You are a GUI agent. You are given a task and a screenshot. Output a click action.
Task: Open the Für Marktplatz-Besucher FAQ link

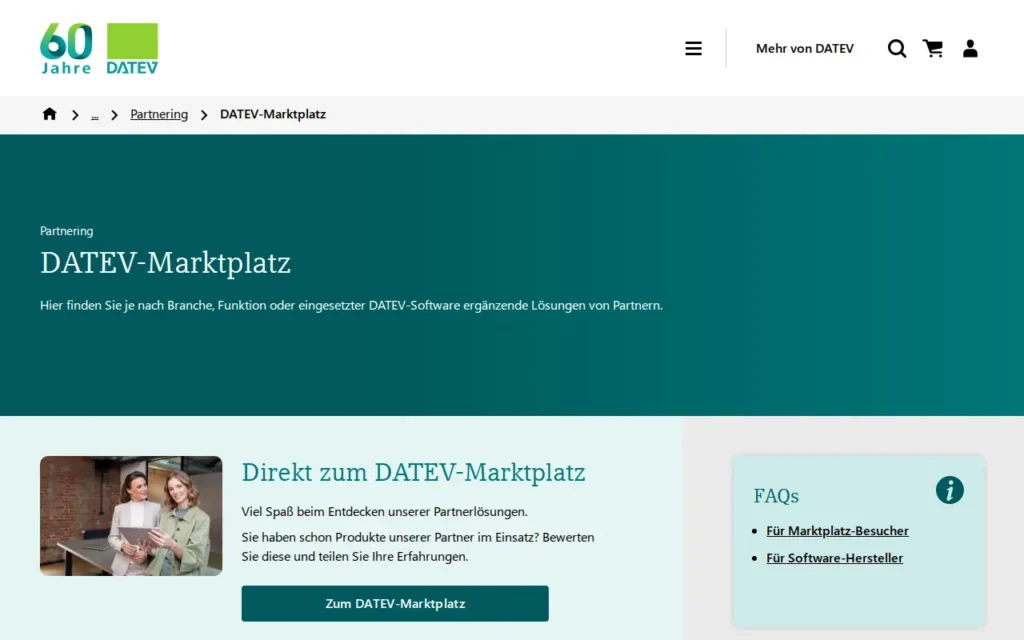point(837,531)
